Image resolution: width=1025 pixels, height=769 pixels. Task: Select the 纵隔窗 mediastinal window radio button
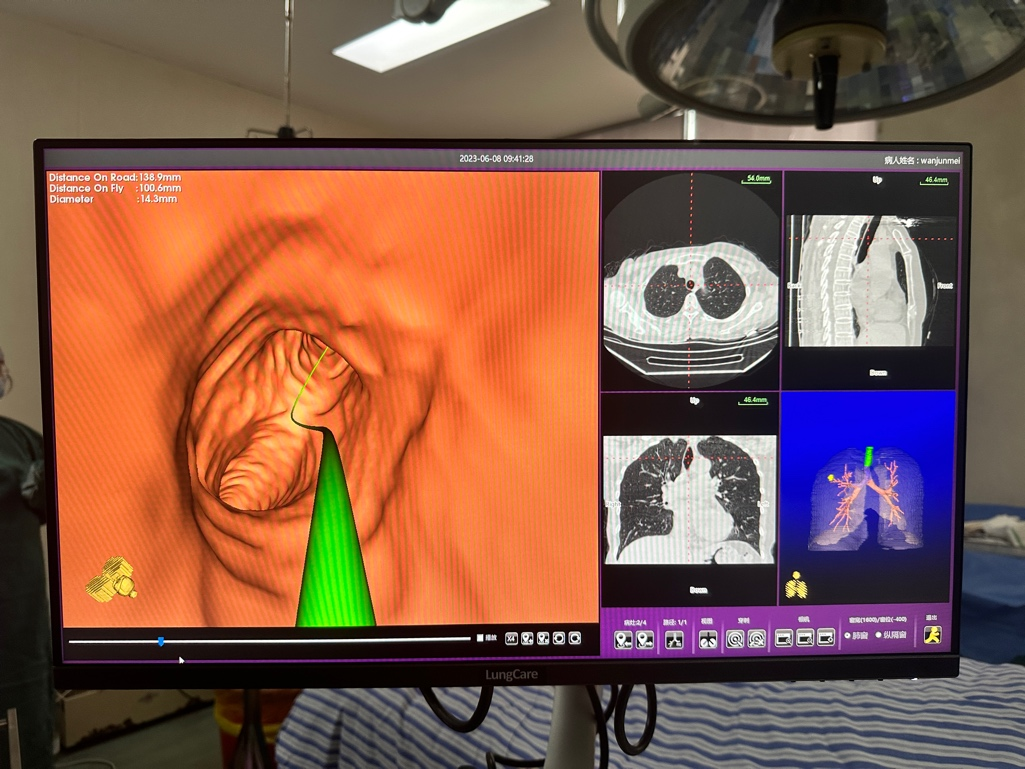coord(880,635)
